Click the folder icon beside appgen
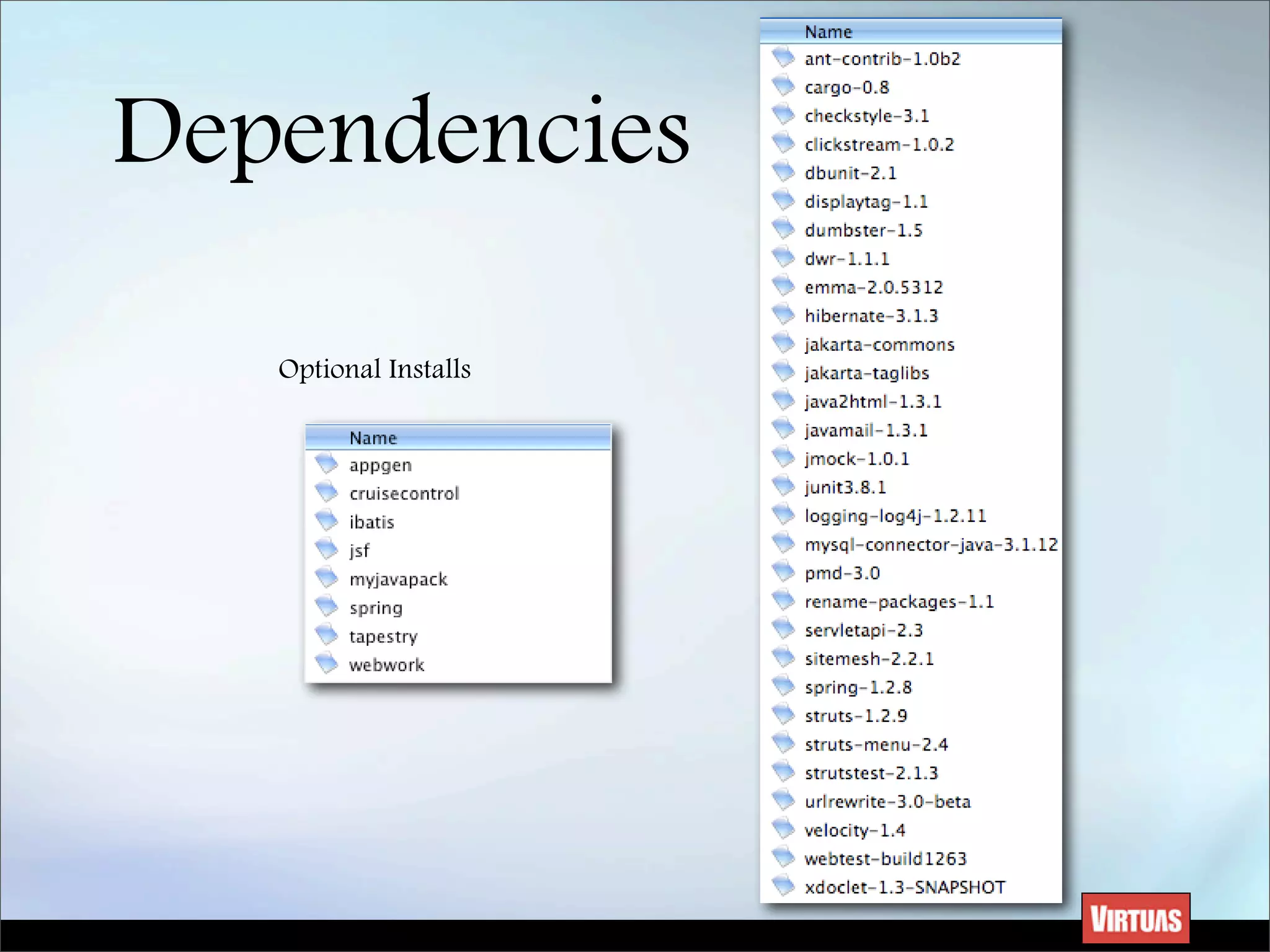1270x952 pixels. coord(326,464)
